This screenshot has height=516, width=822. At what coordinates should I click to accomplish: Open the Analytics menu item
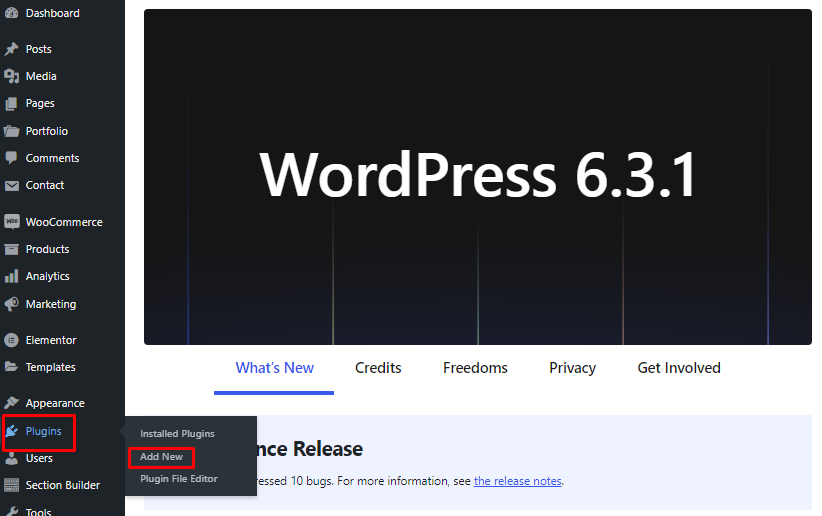[x=47, y=276]
